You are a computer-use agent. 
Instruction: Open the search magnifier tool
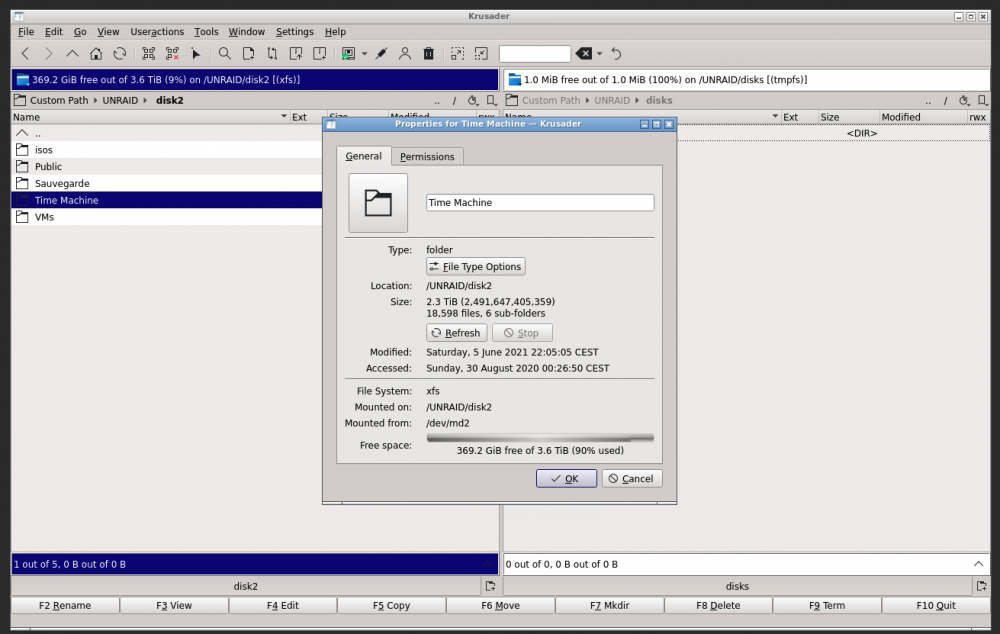click(224, 54)
